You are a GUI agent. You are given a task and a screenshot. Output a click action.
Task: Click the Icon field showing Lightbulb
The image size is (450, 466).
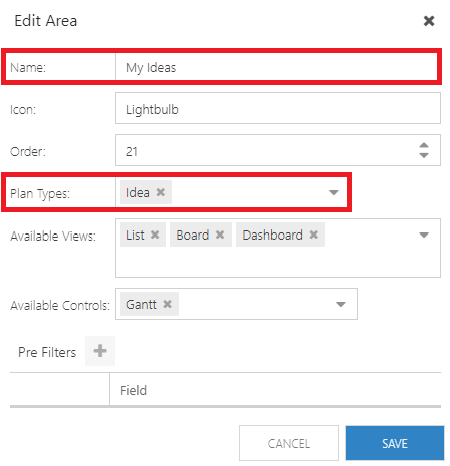tap(278, 108)
